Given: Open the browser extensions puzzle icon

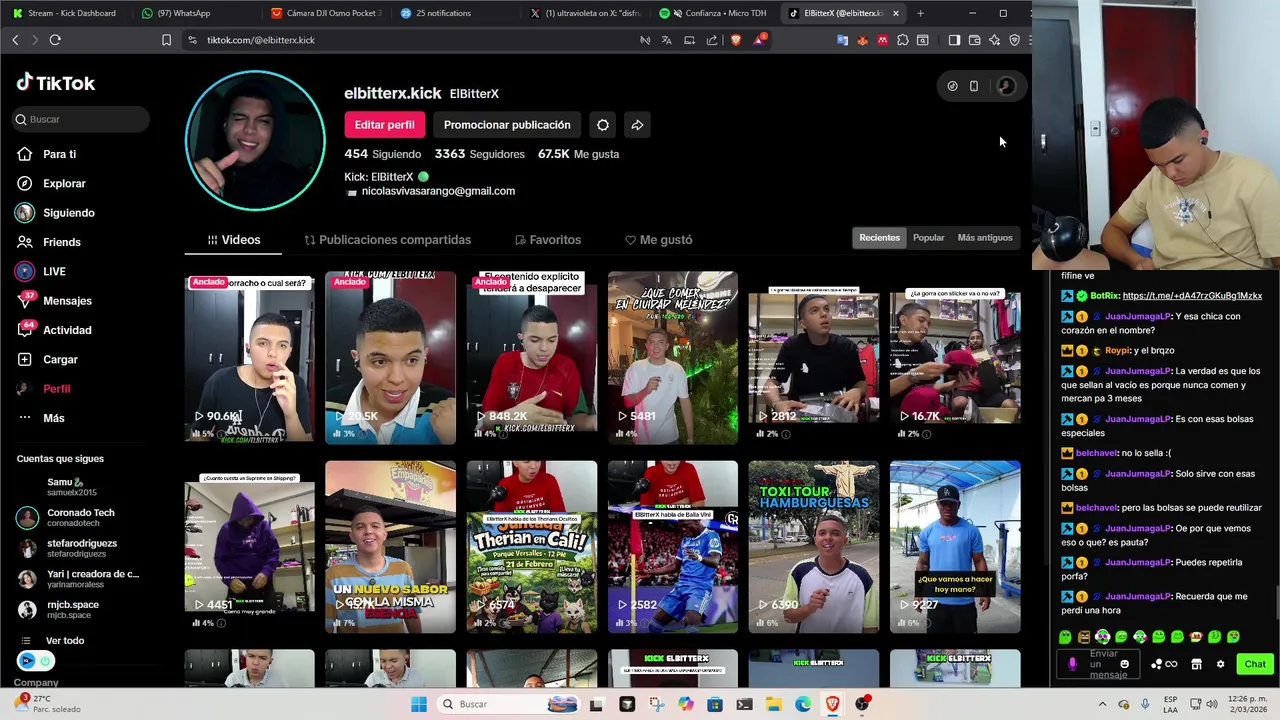Looking at the screenshot, I should coord(903,40).
